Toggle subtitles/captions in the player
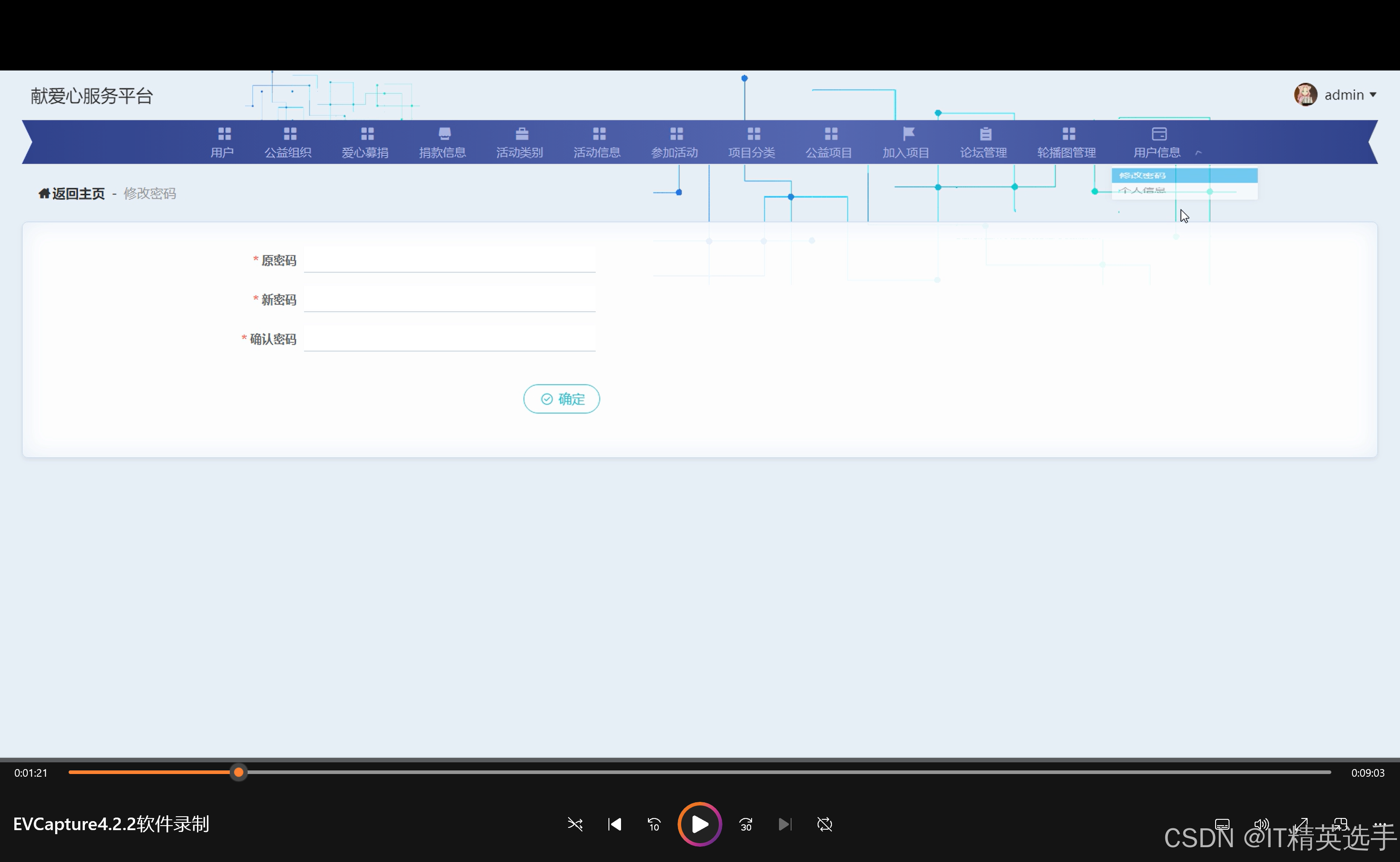This screenshot has width=1400, height=862. [1222, 824]
